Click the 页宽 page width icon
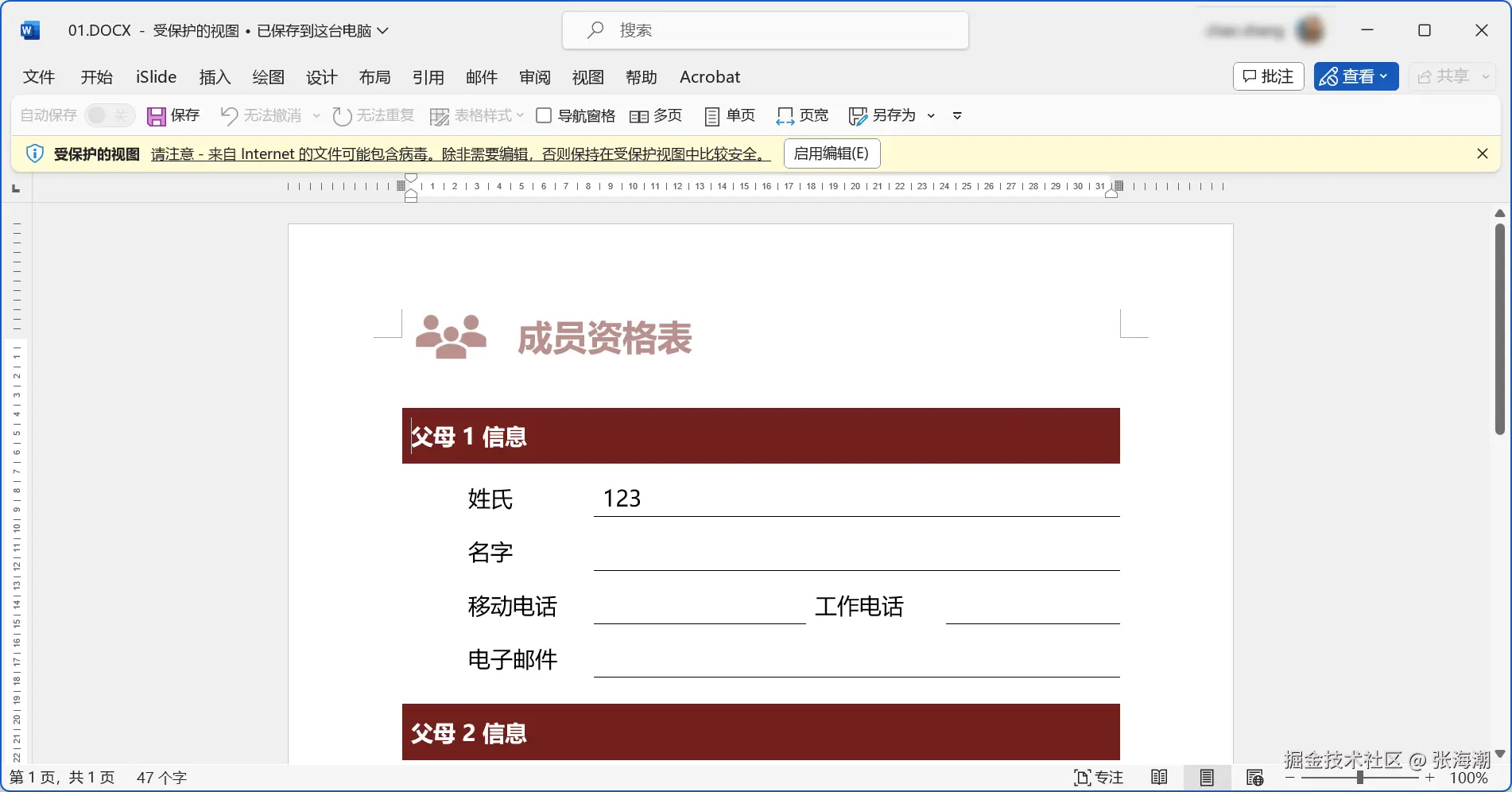This screenshot has width=1512, height=792. (x=785, y=115)
